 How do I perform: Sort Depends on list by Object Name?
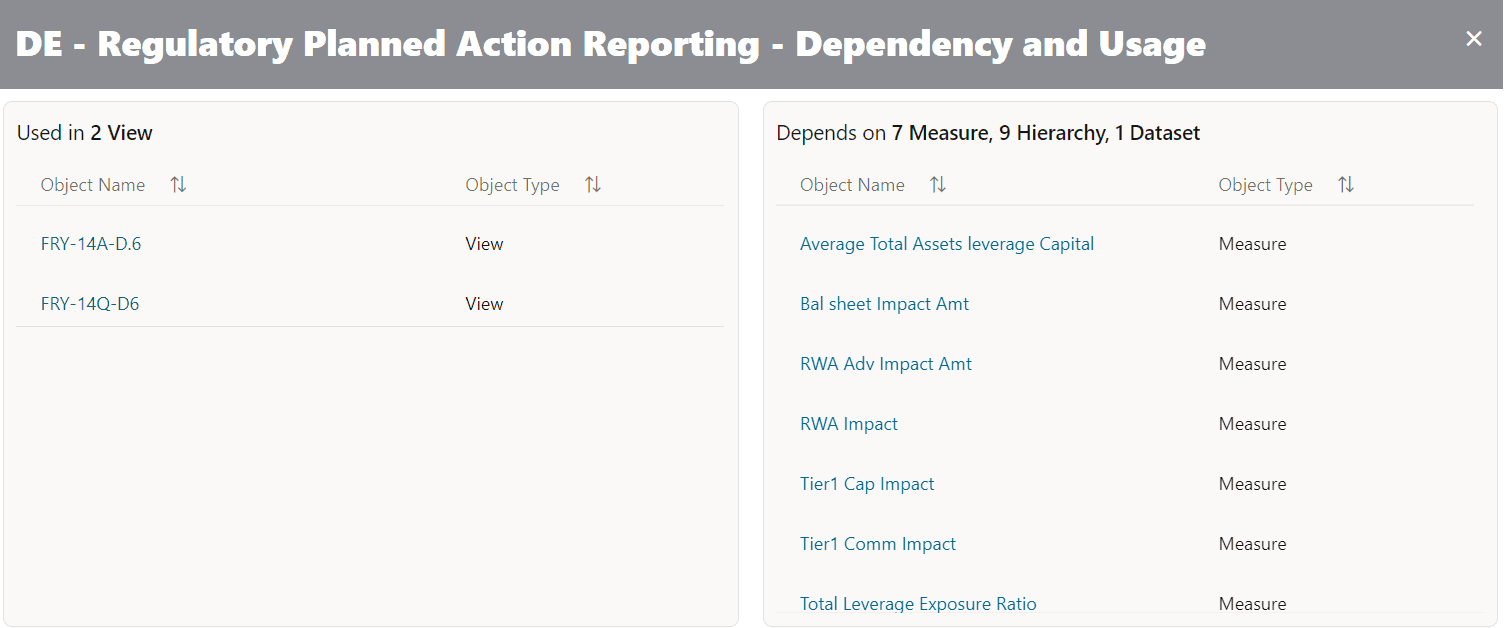pos(937,185)
